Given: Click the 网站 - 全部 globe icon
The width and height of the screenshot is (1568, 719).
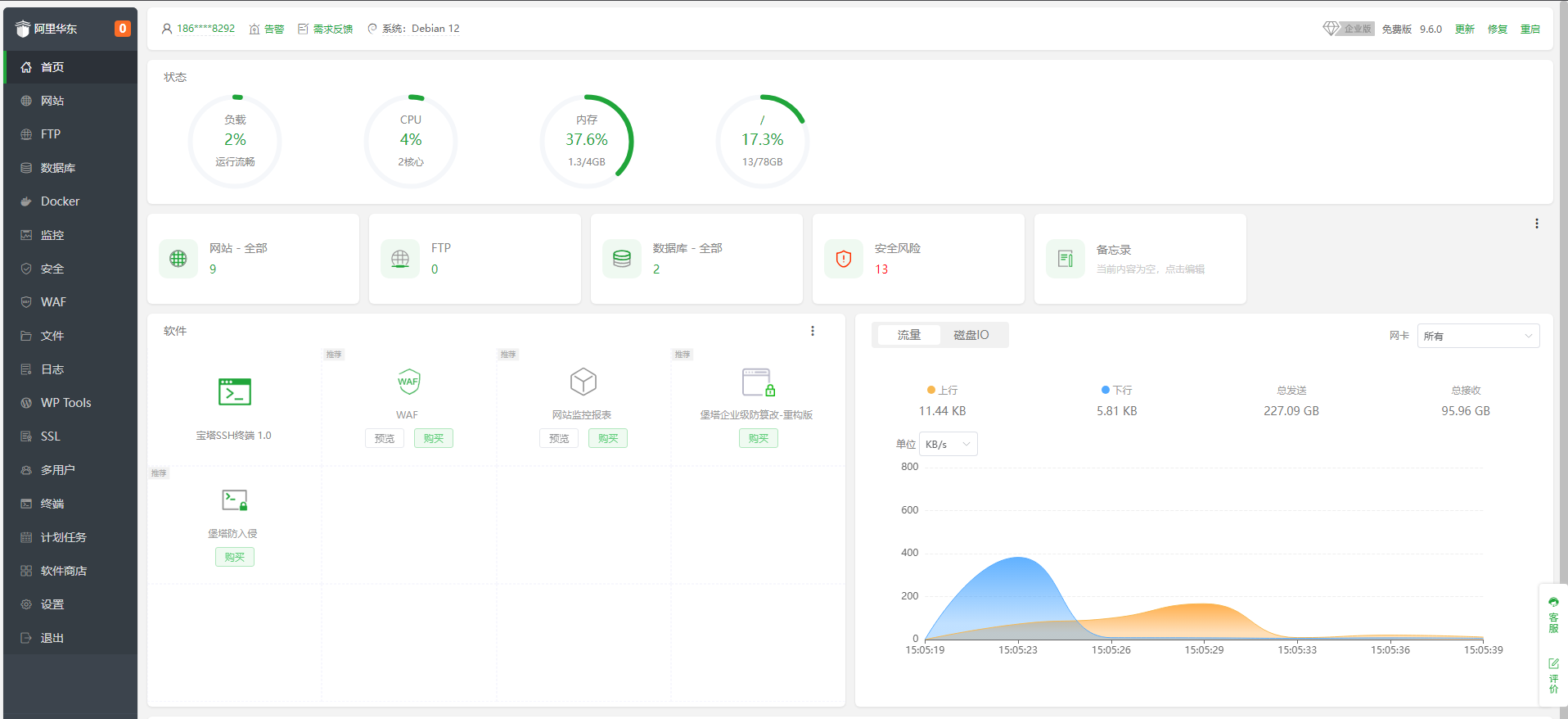Looking at the screenshot, I should point(178,259).
